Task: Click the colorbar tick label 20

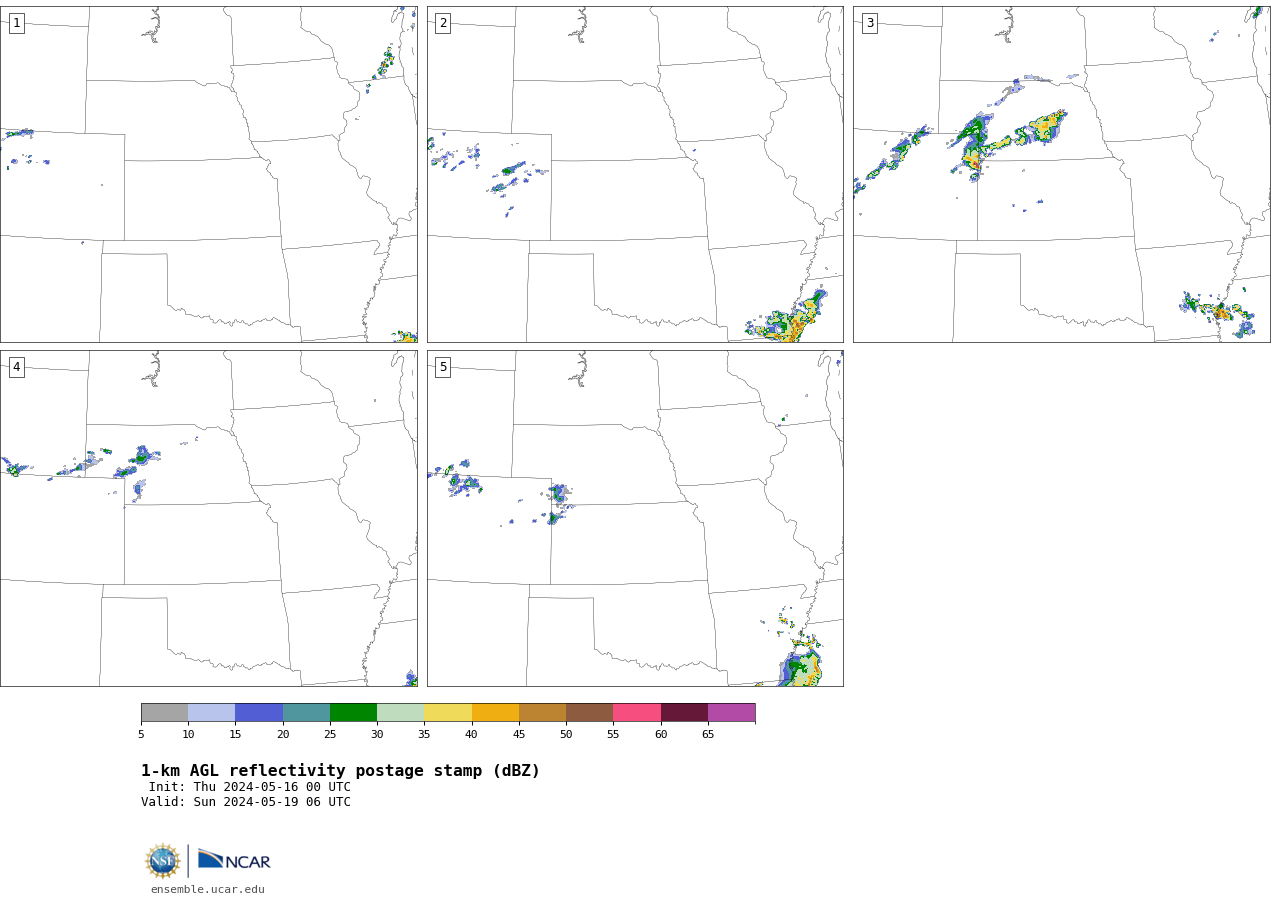Action: point(283,734)
